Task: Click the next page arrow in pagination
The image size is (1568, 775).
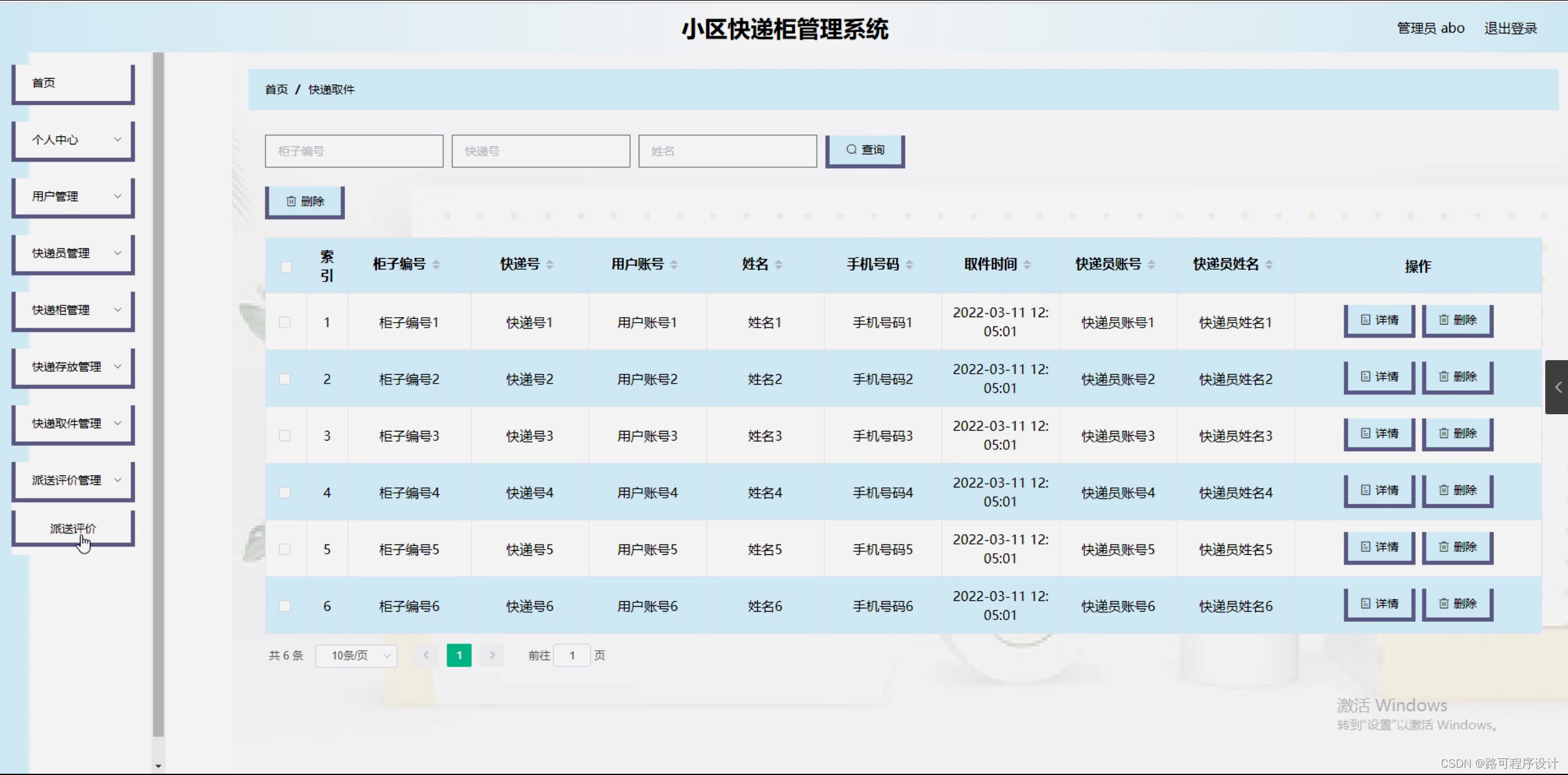Action: click(491, 655)
